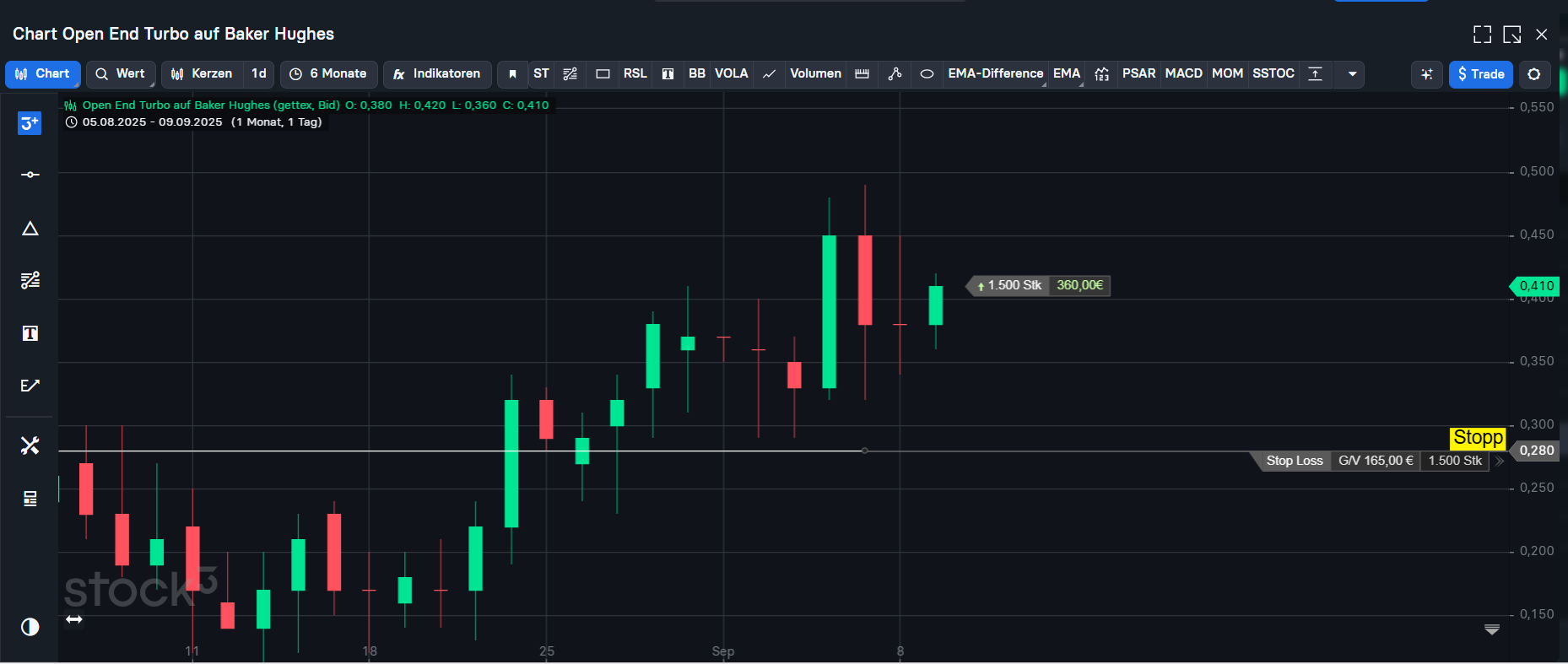Switch to the Chart tab
The height and width of the screenshot is (664, 1568).
[43, 74]
